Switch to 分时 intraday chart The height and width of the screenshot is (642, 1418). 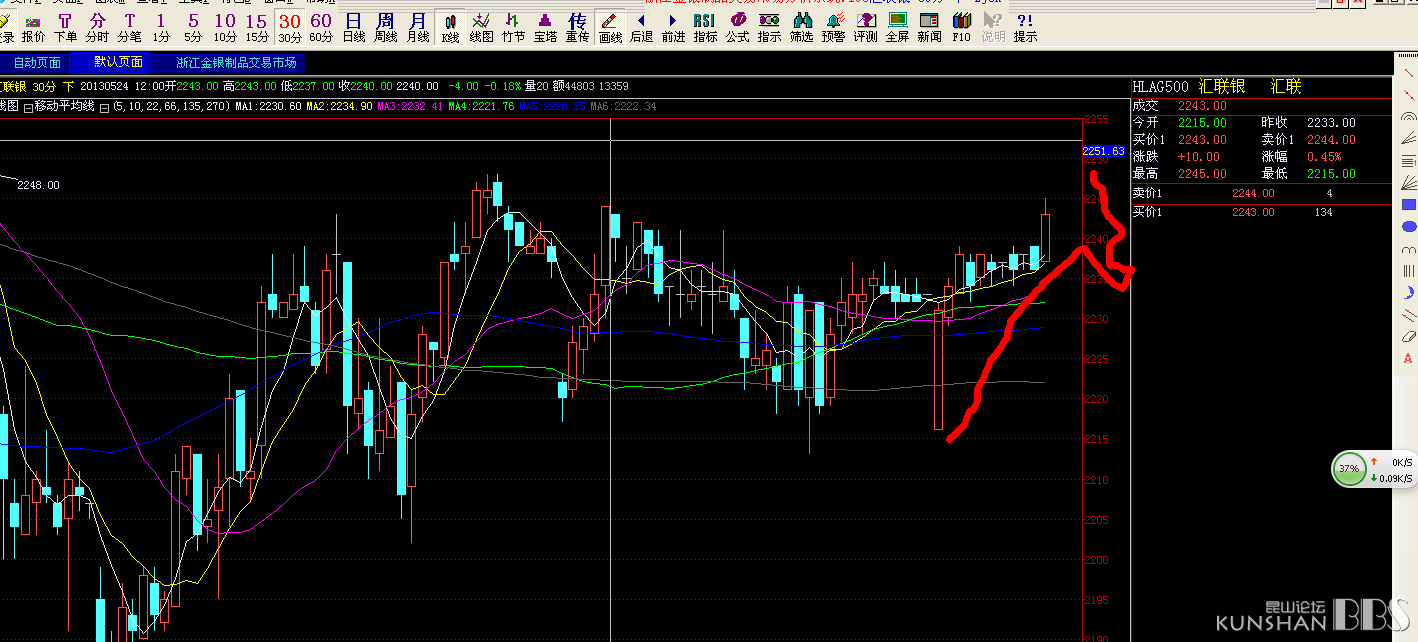coord(97,27)
